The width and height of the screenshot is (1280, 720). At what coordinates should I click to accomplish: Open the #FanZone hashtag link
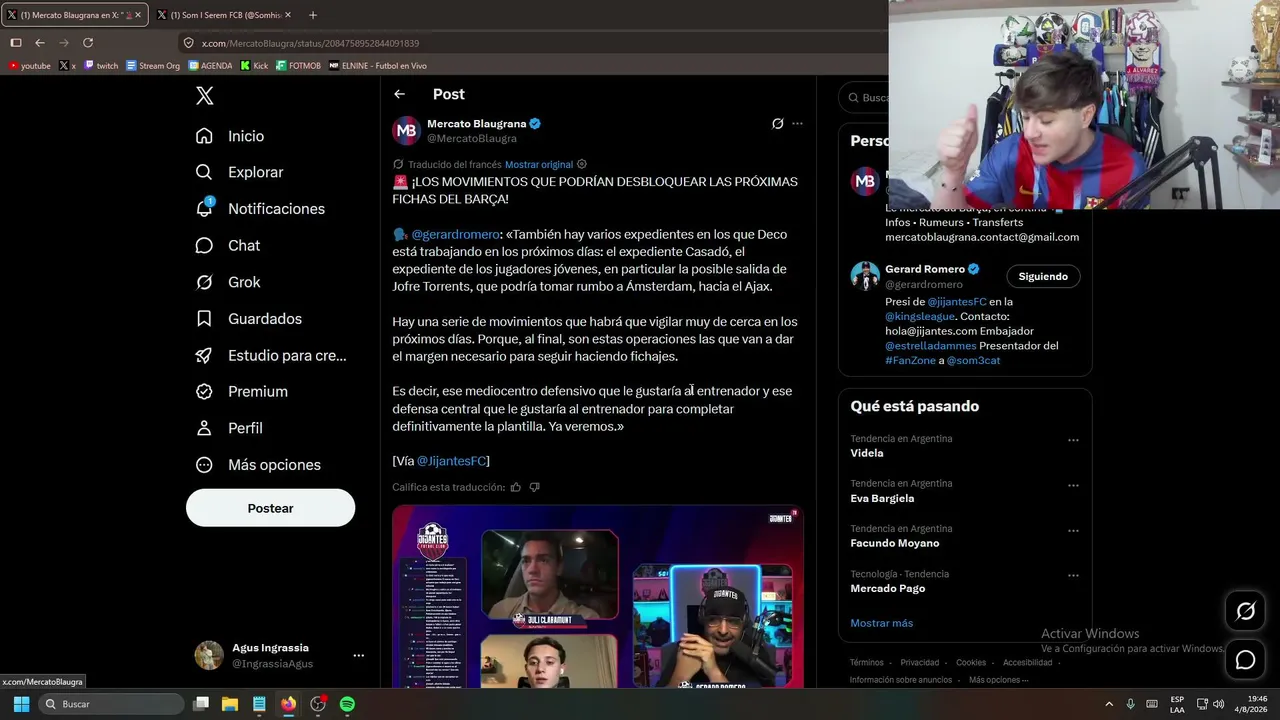tap(910, 360)
